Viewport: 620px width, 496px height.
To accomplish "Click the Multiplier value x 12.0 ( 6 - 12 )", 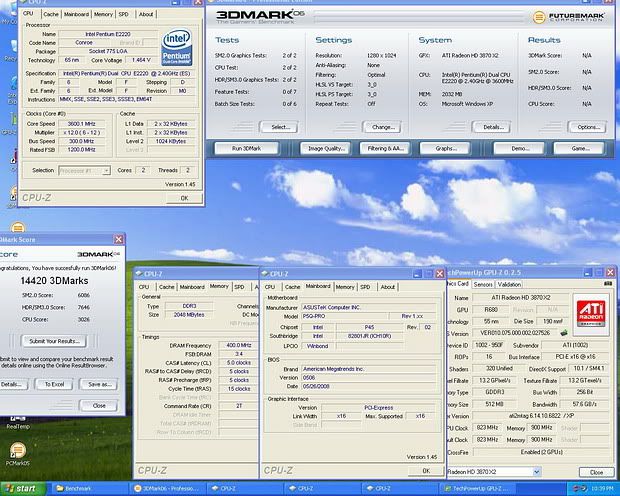I will coord(81,133).
